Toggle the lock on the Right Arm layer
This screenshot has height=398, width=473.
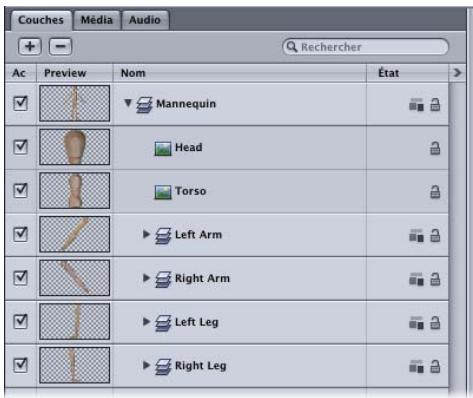click(435, 279)
